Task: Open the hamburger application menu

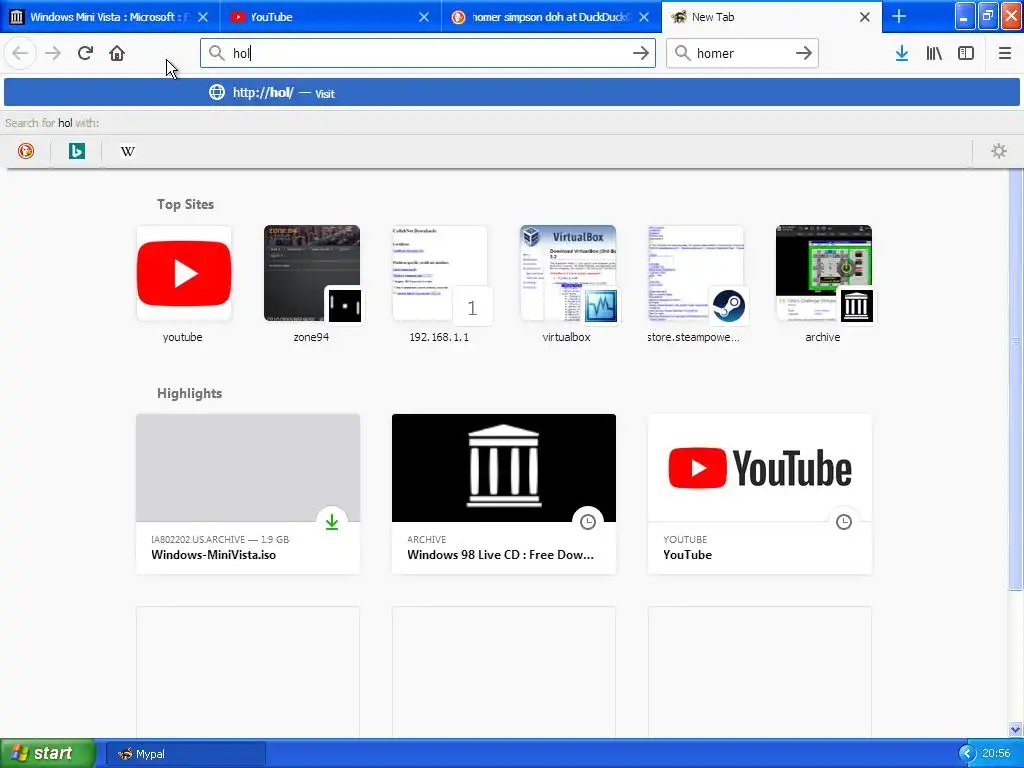Action: coord(1004,53)
